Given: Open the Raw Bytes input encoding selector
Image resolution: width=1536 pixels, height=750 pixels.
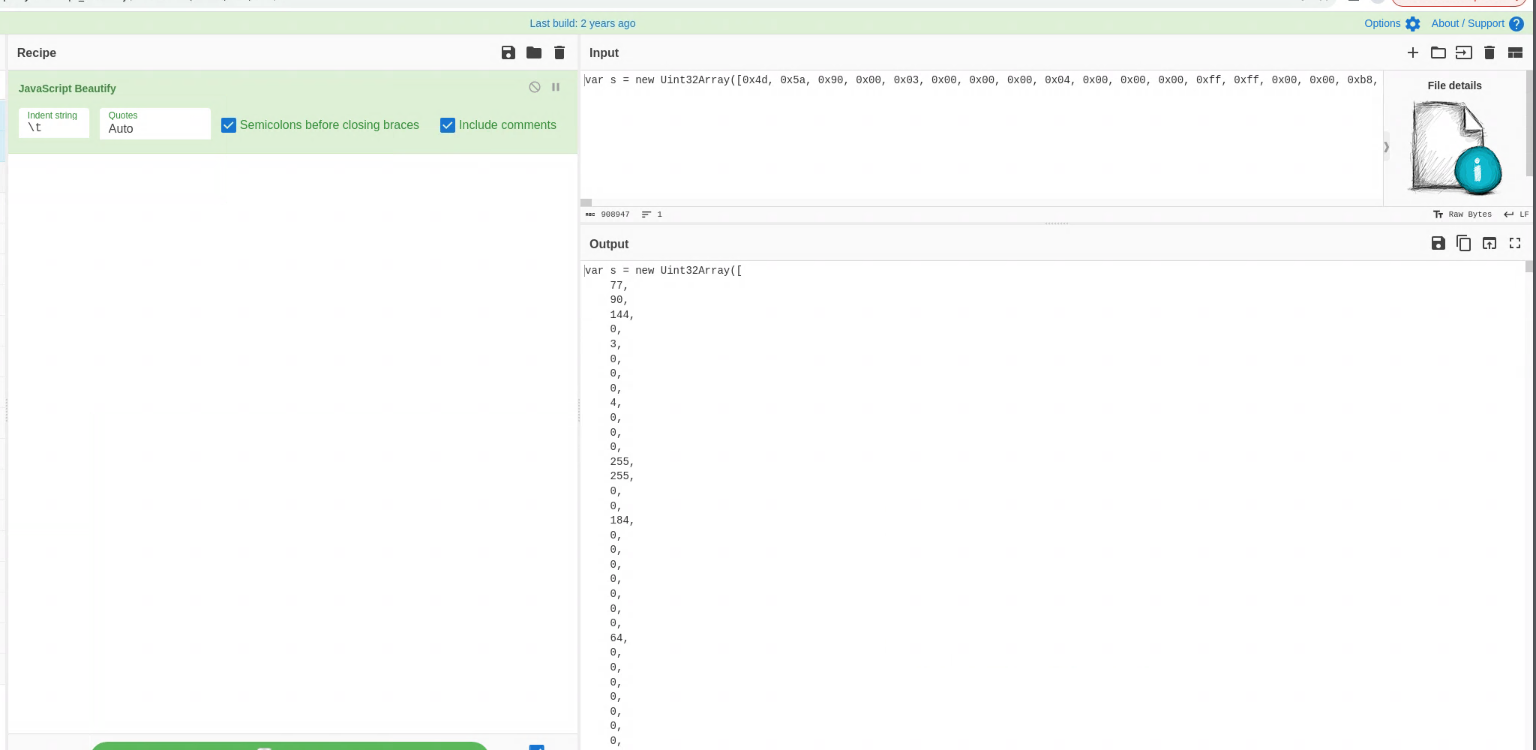Looking at the screenshot, I should [x=1462, y=214].
